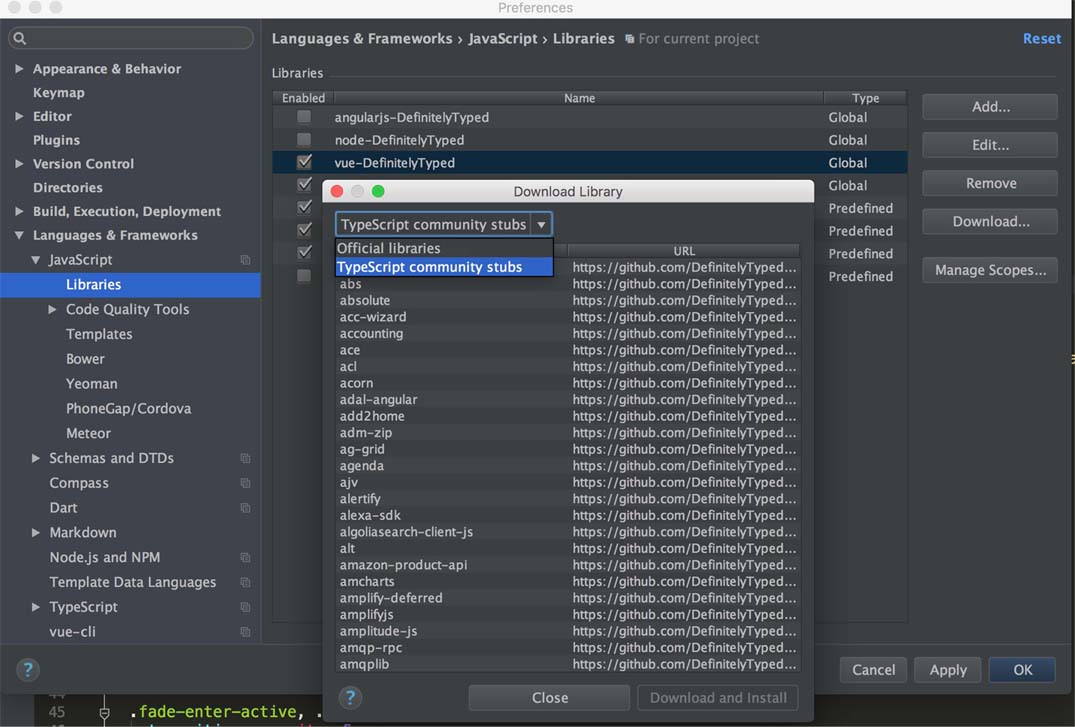Image resolution: width=1075 pixels, height=727 pixels.
Task: Click Close in Download Library dialog
Action: point(549,698)
